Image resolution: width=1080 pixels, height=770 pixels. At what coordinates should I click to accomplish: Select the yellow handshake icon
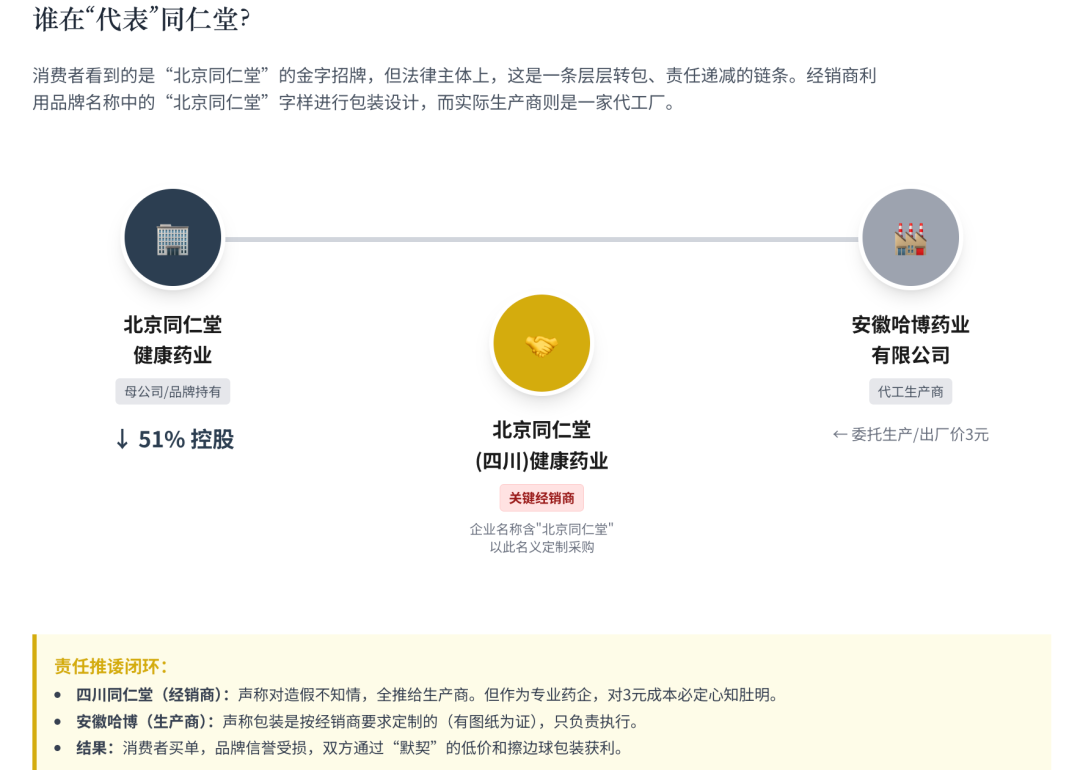541,342
